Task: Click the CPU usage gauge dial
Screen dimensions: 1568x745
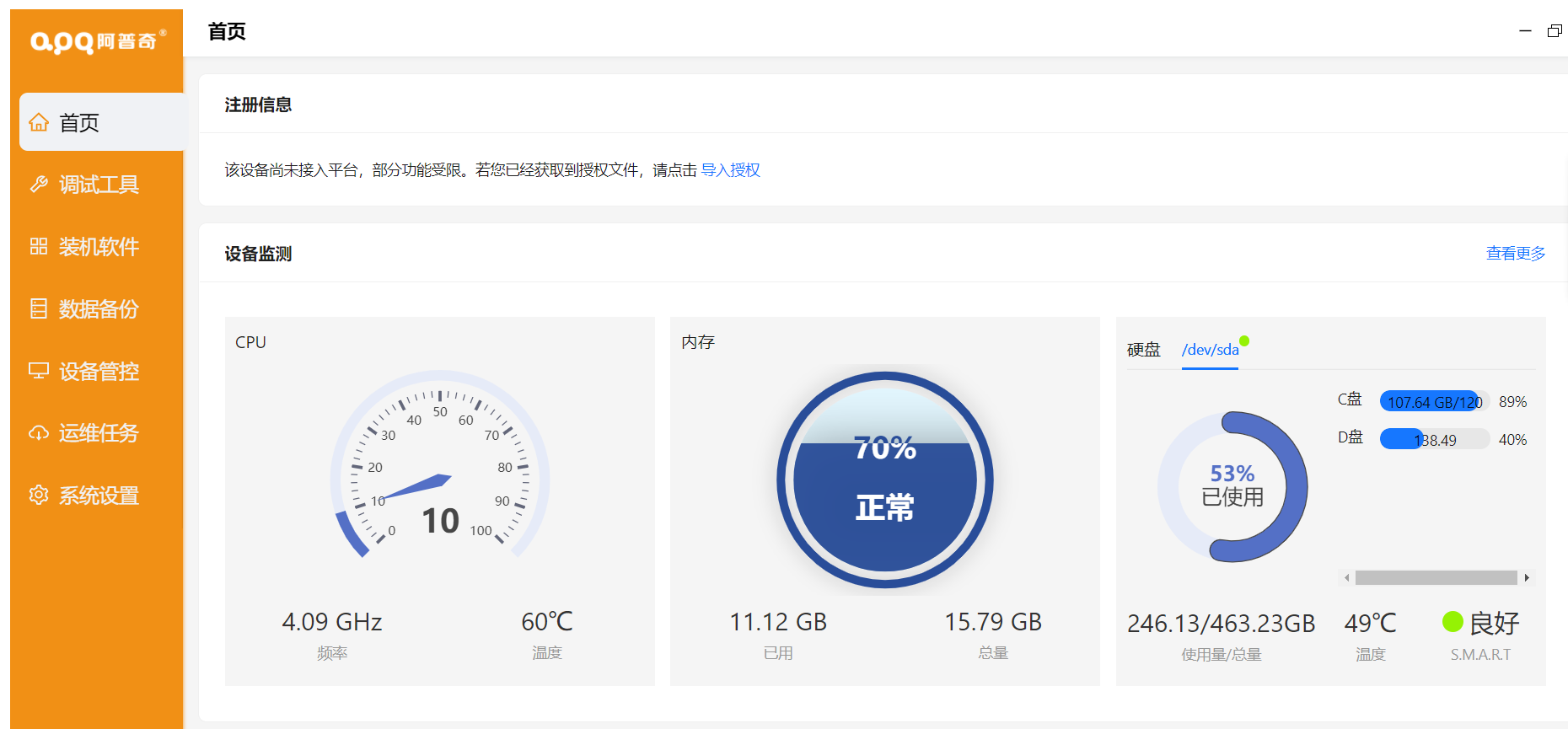Action: point(440,472)
